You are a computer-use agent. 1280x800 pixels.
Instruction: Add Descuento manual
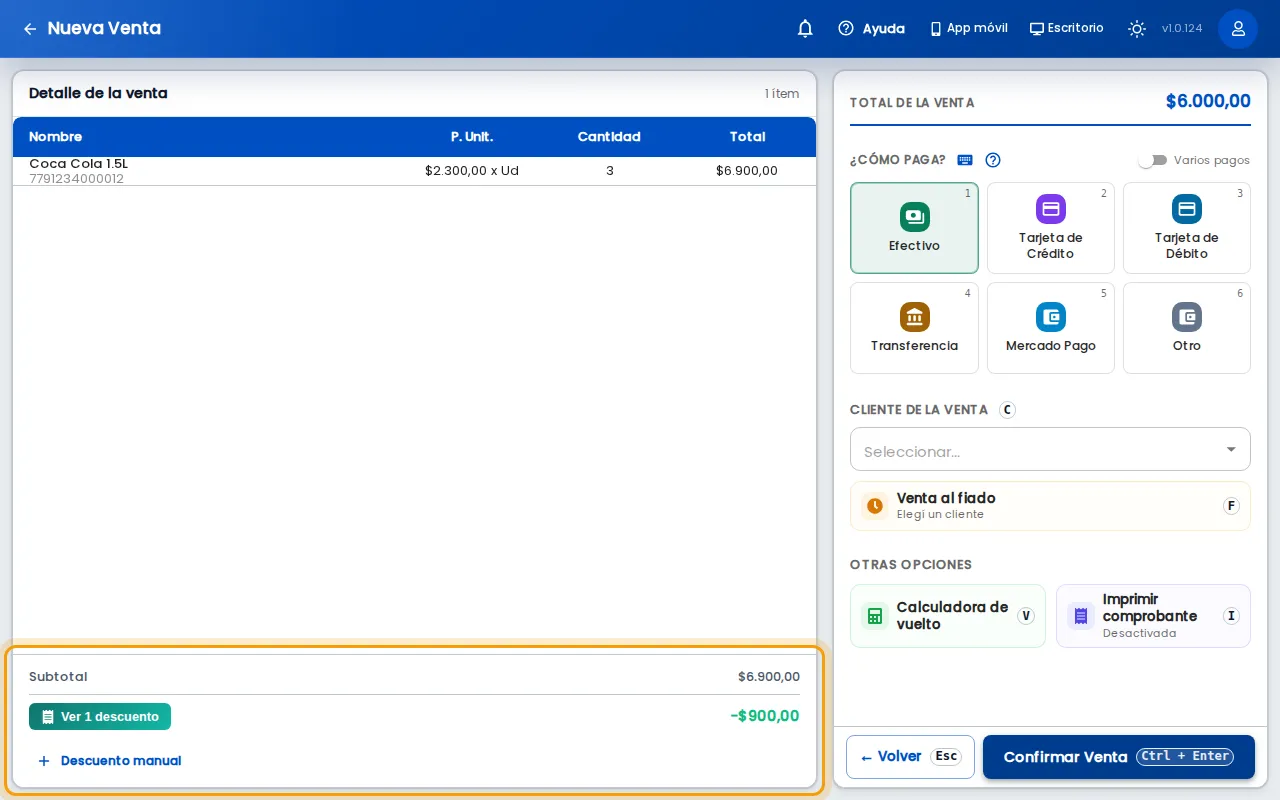tap(109, 761)
